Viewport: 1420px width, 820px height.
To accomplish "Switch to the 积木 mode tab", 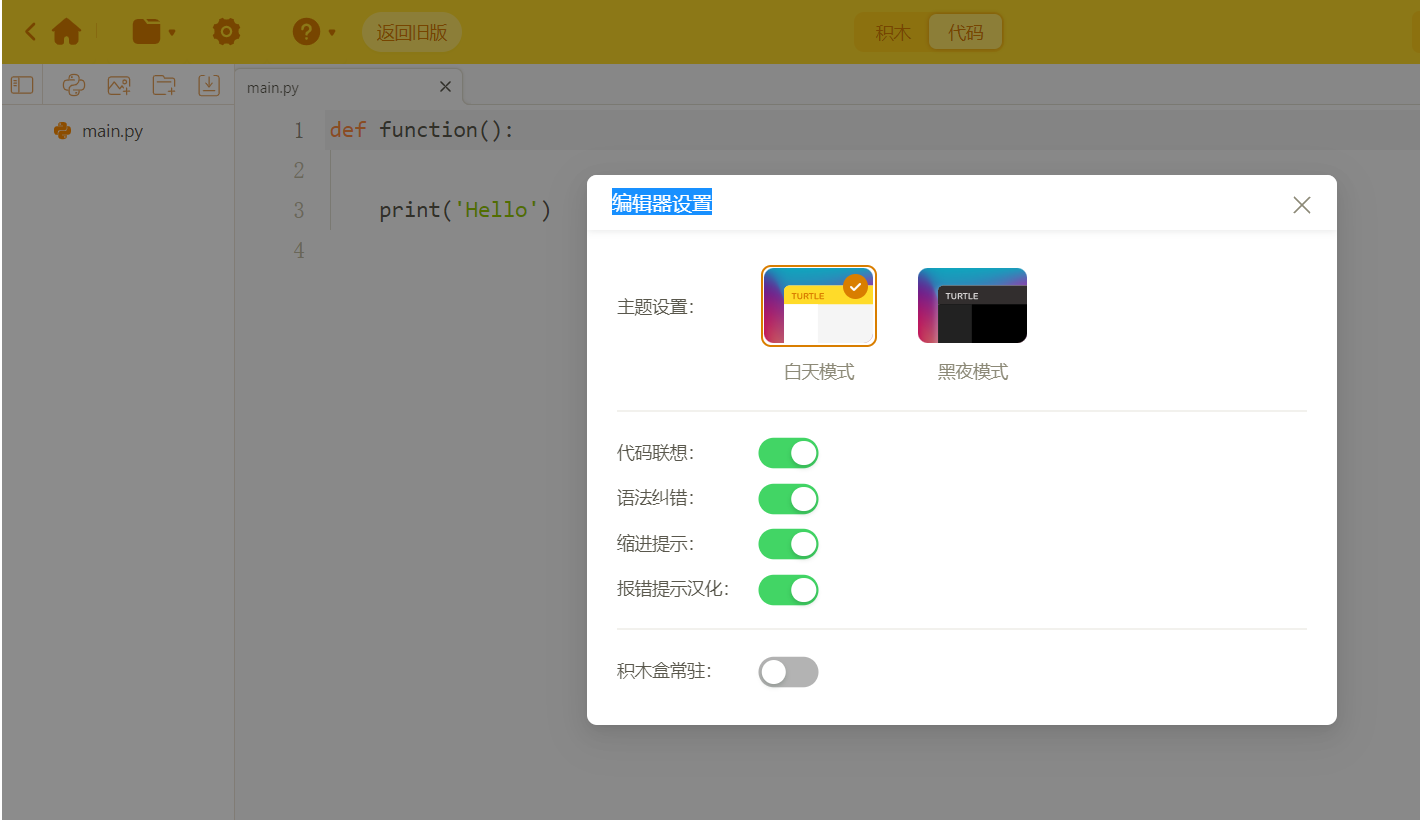I will pos(893,32).
